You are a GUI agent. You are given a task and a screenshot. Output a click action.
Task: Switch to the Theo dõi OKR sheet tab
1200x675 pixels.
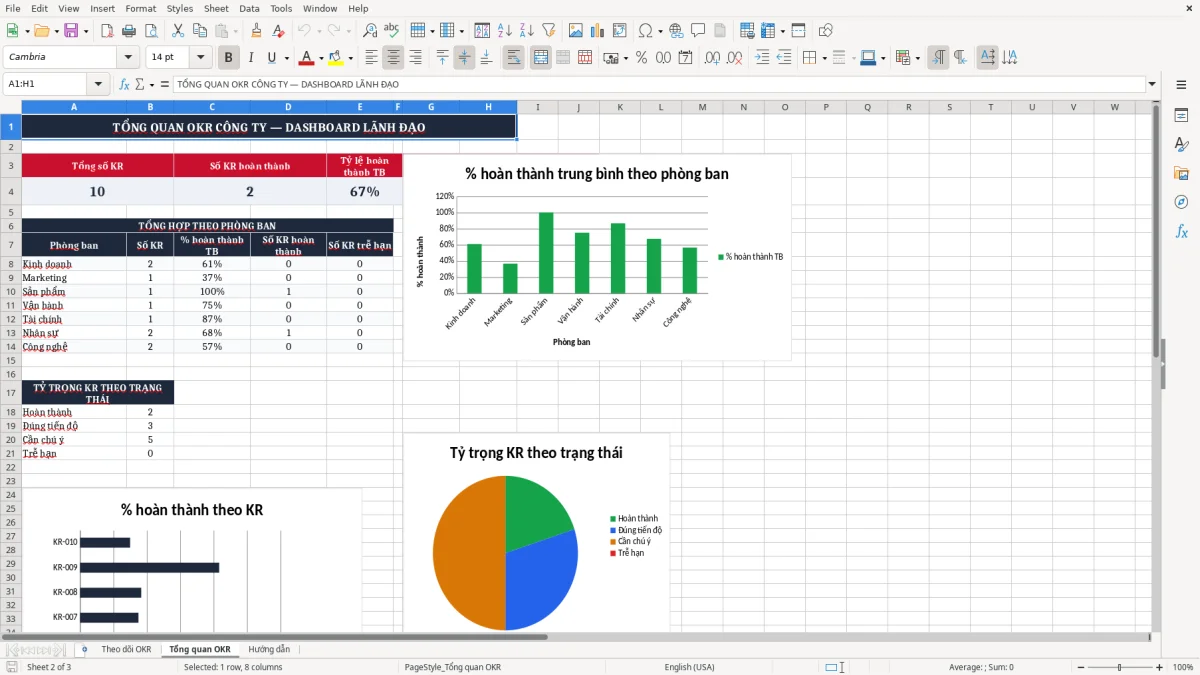(126, 649)
